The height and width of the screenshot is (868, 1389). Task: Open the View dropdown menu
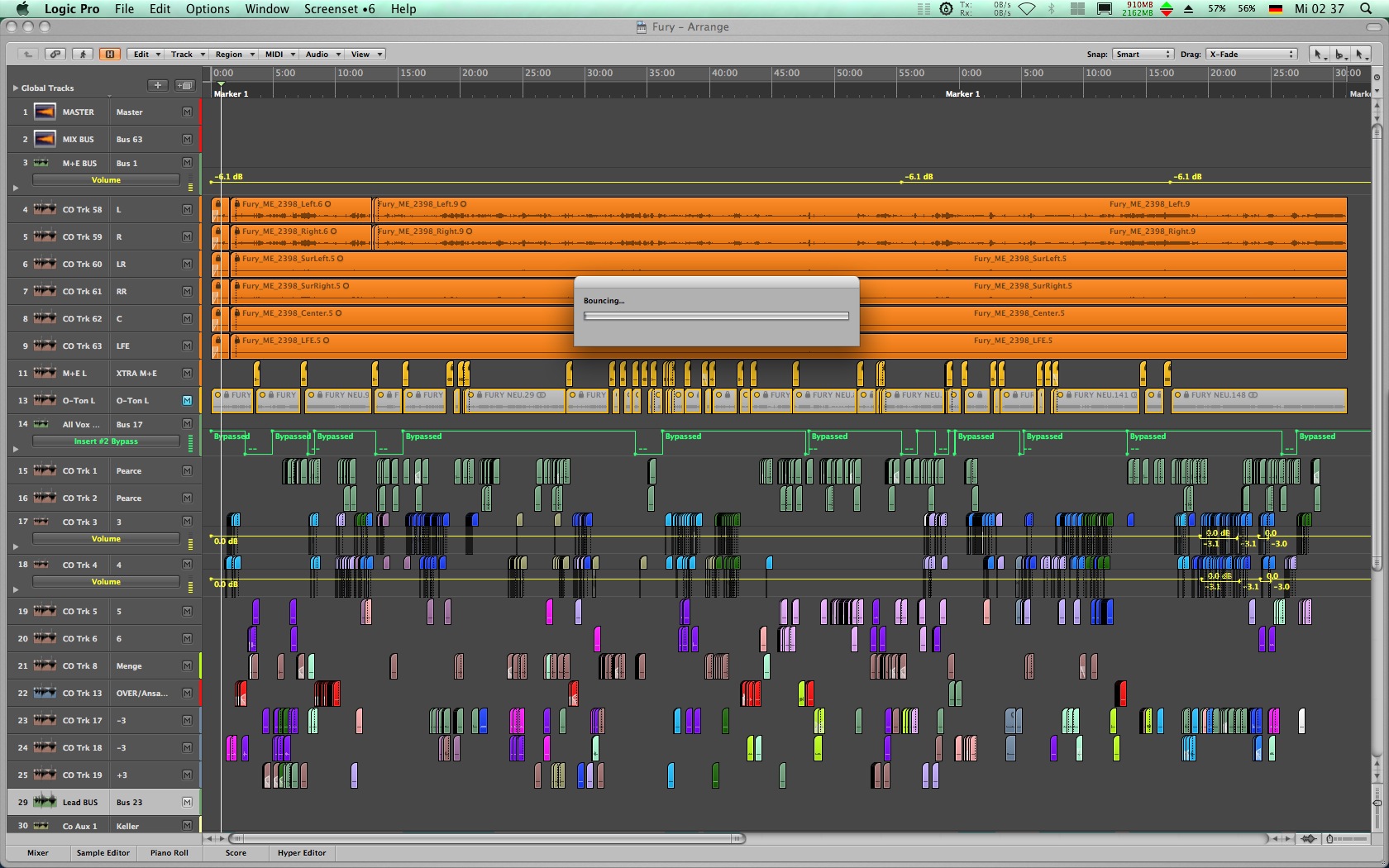point(366,55)
